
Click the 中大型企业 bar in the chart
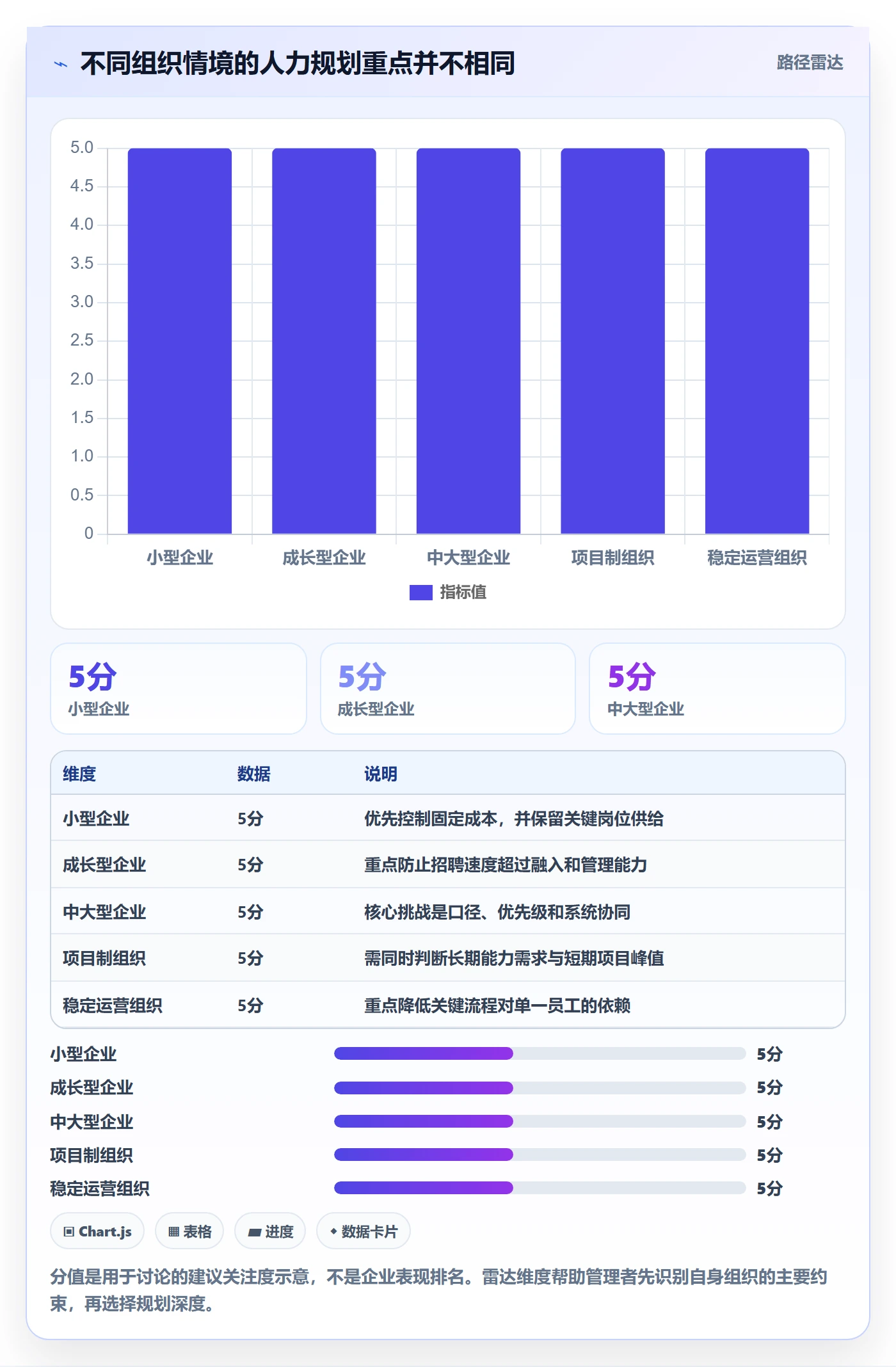[x=468, y=340]
